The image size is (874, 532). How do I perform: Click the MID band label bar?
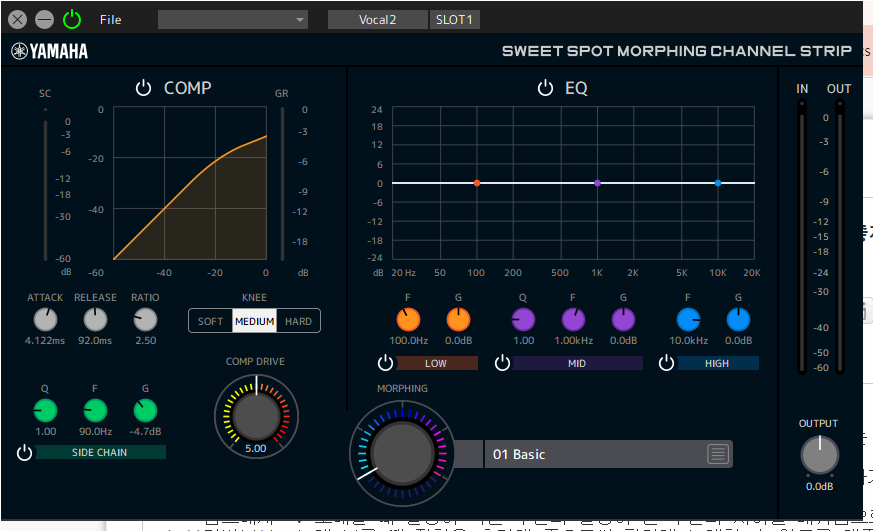tap(577, 363)
